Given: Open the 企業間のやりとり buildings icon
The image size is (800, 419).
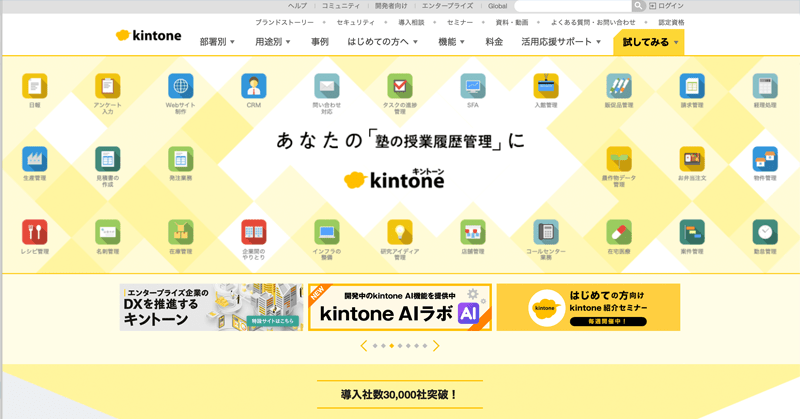Looking at the screenshot, I should 254,232.
